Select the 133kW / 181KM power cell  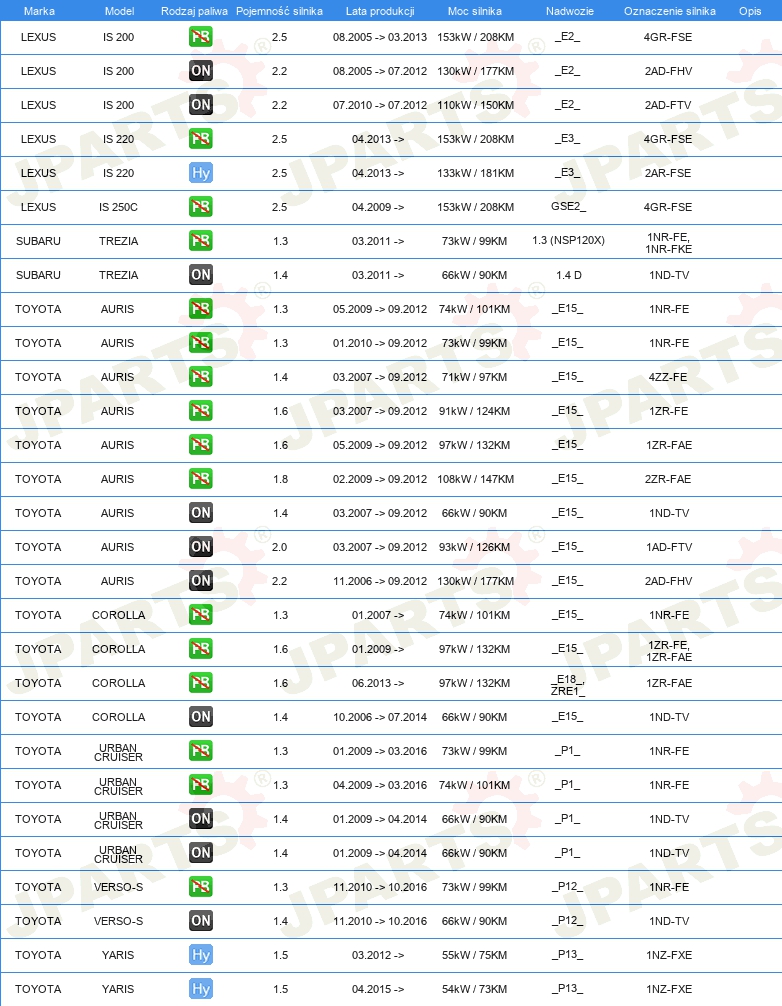pos(475,173)
